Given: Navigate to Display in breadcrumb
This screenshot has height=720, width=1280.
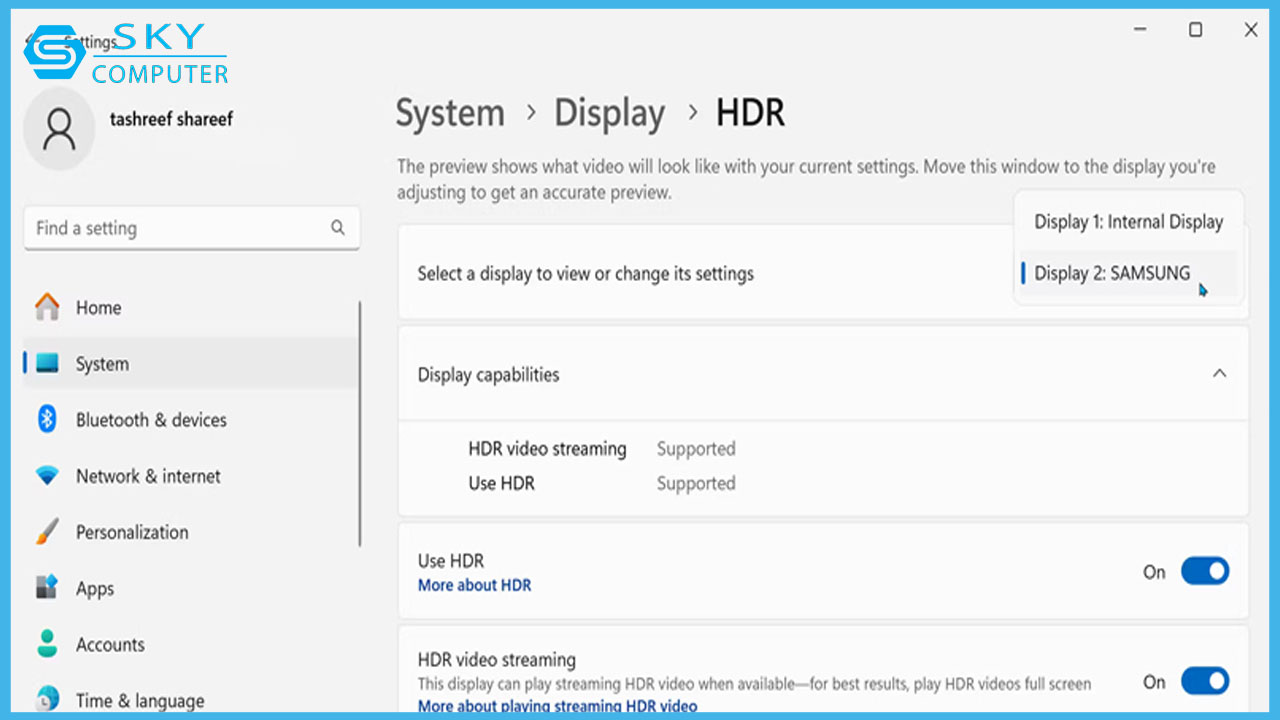Looking at the screenshot, I should [609, 113].
